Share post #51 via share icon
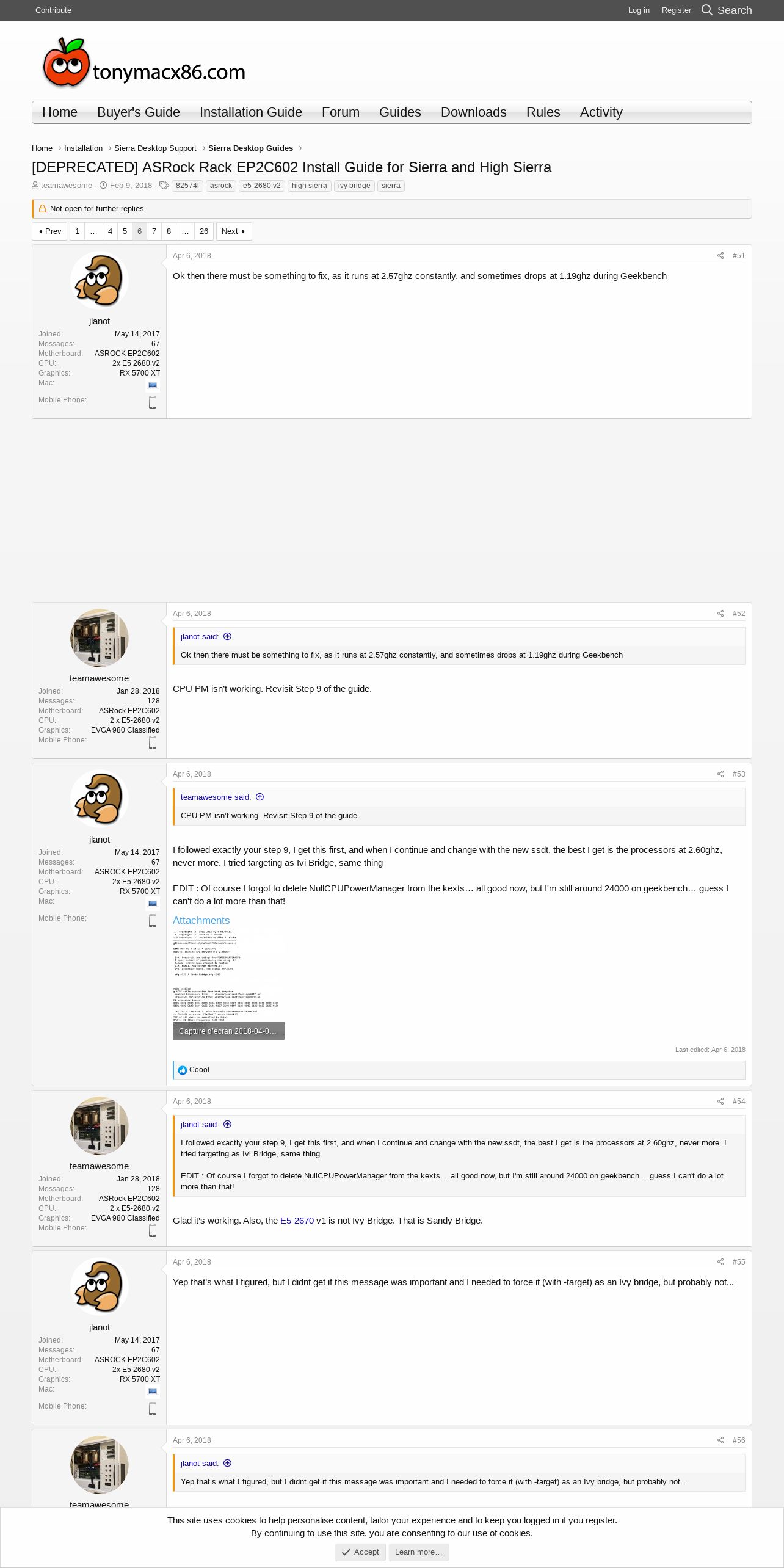Viewport: 784px width, 1568px height. 720,256
